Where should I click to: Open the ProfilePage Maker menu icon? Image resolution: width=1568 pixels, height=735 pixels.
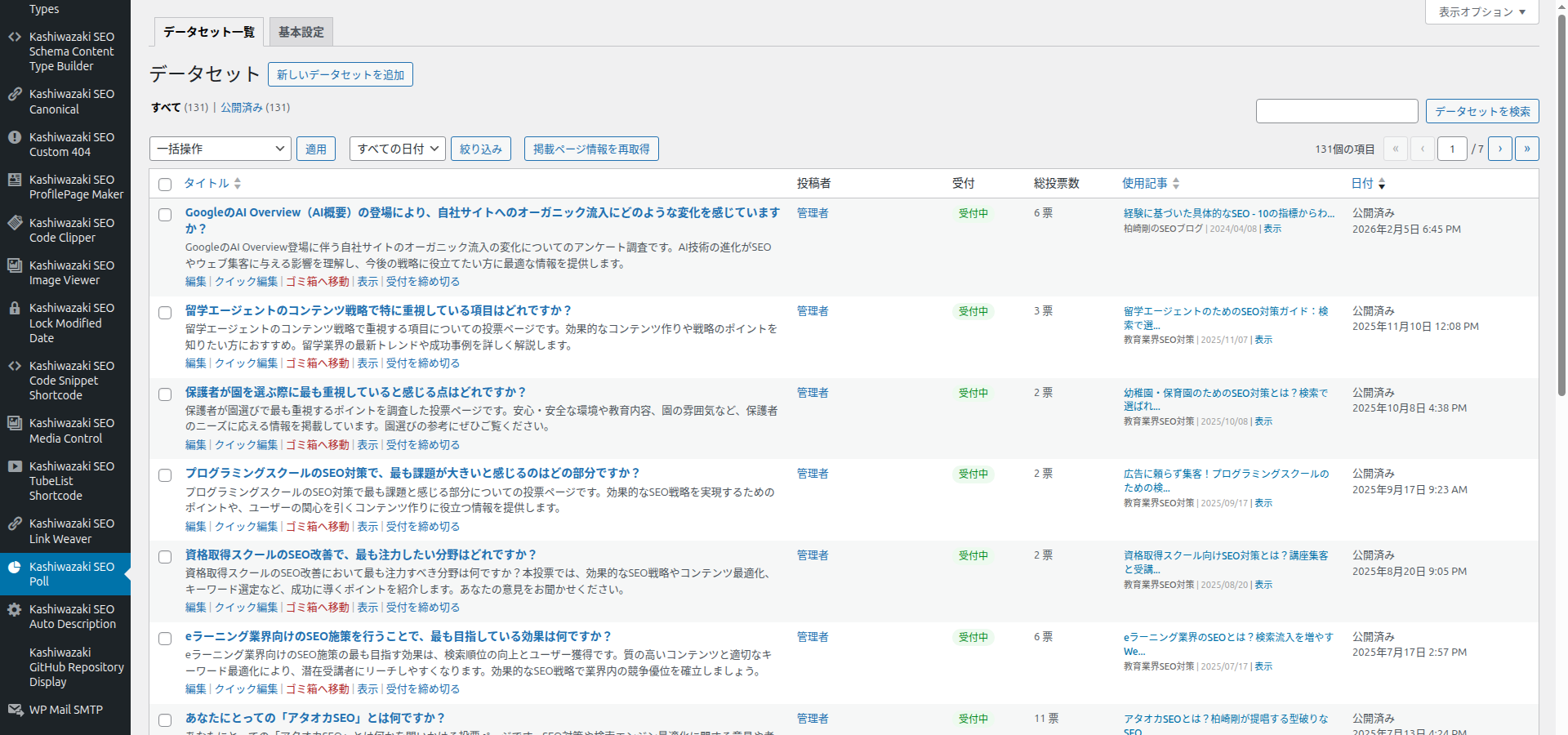pyautogui.click(x=15, y=180)
